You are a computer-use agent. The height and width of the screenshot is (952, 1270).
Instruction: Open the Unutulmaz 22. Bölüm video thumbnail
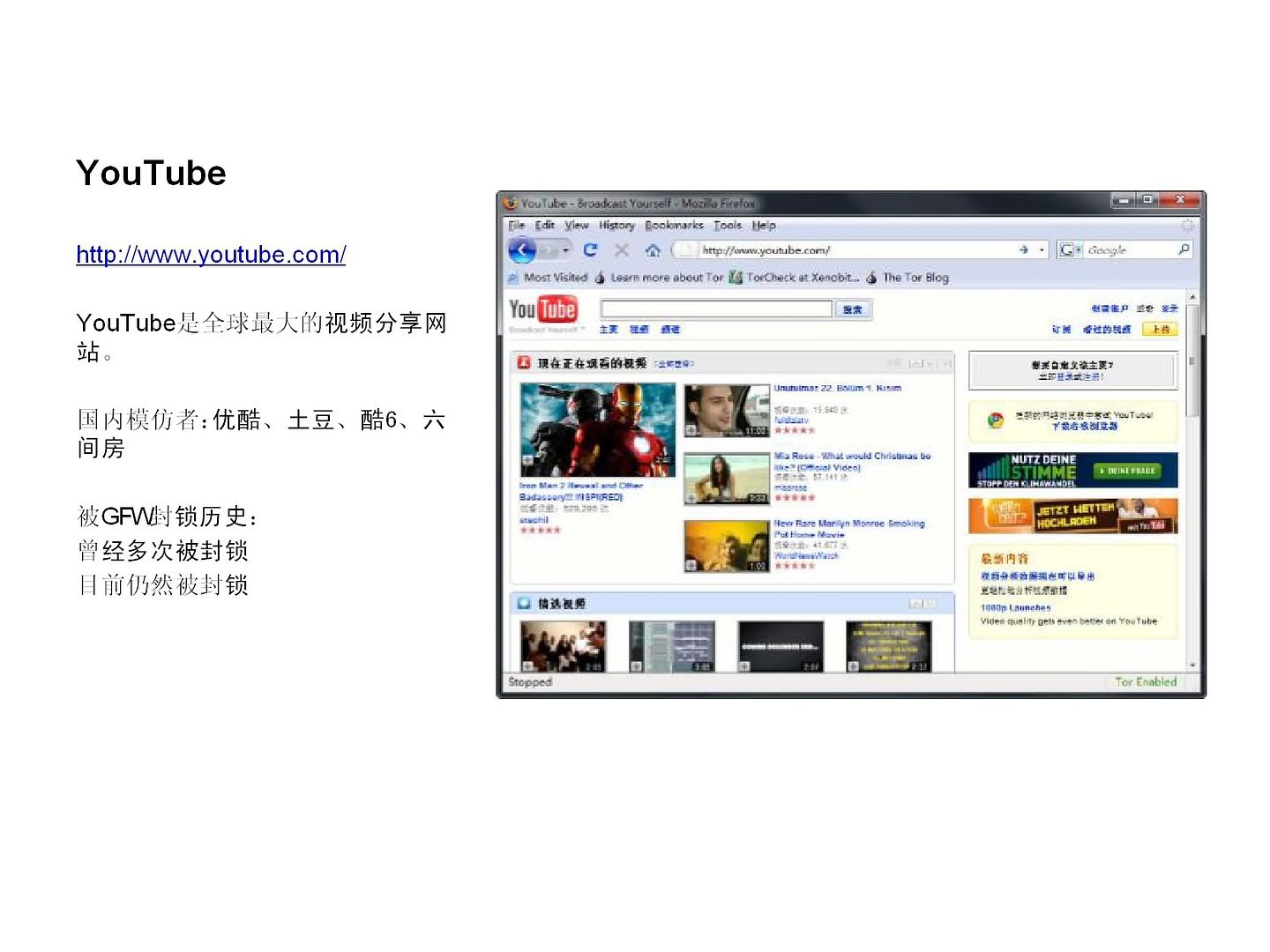pos(726,410)
